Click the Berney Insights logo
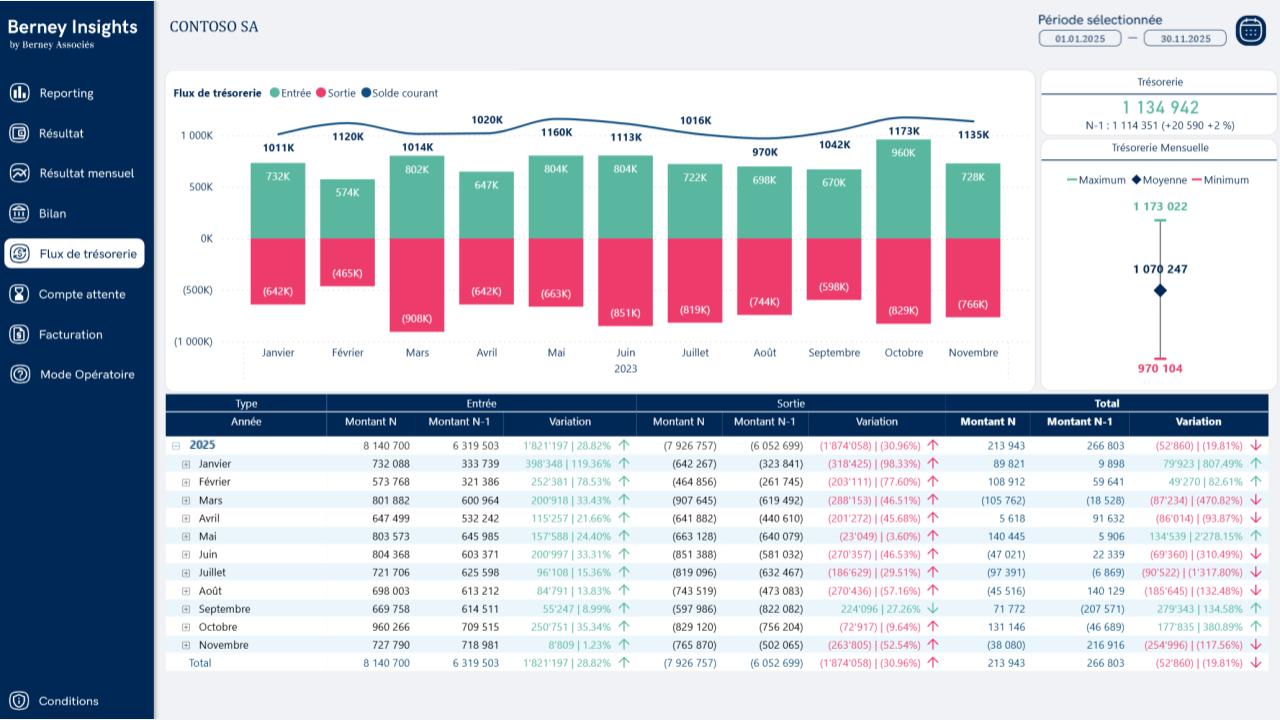The width and height of the screenshot is (1280, 720). [73, 31]
